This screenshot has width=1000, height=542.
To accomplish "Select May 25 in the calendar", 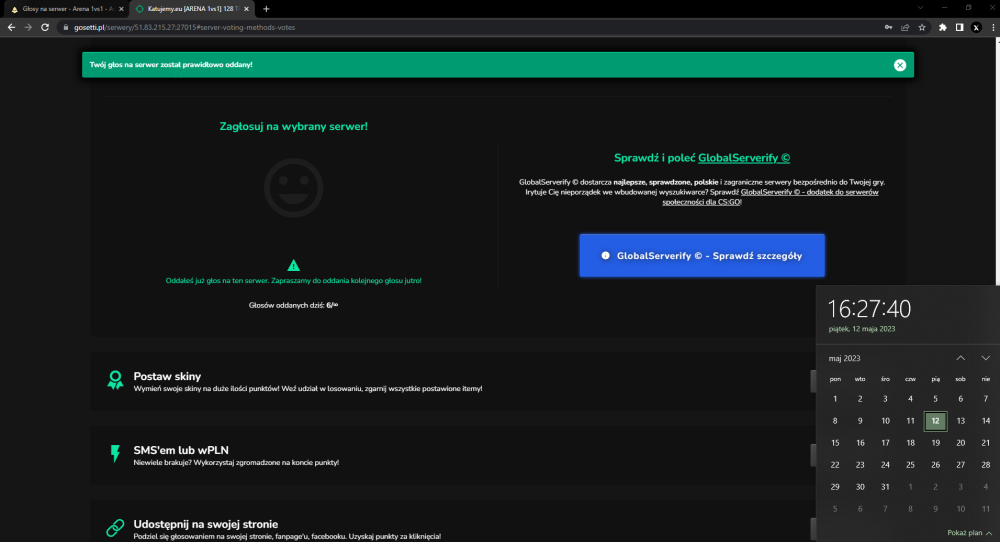I will [910, 465].
